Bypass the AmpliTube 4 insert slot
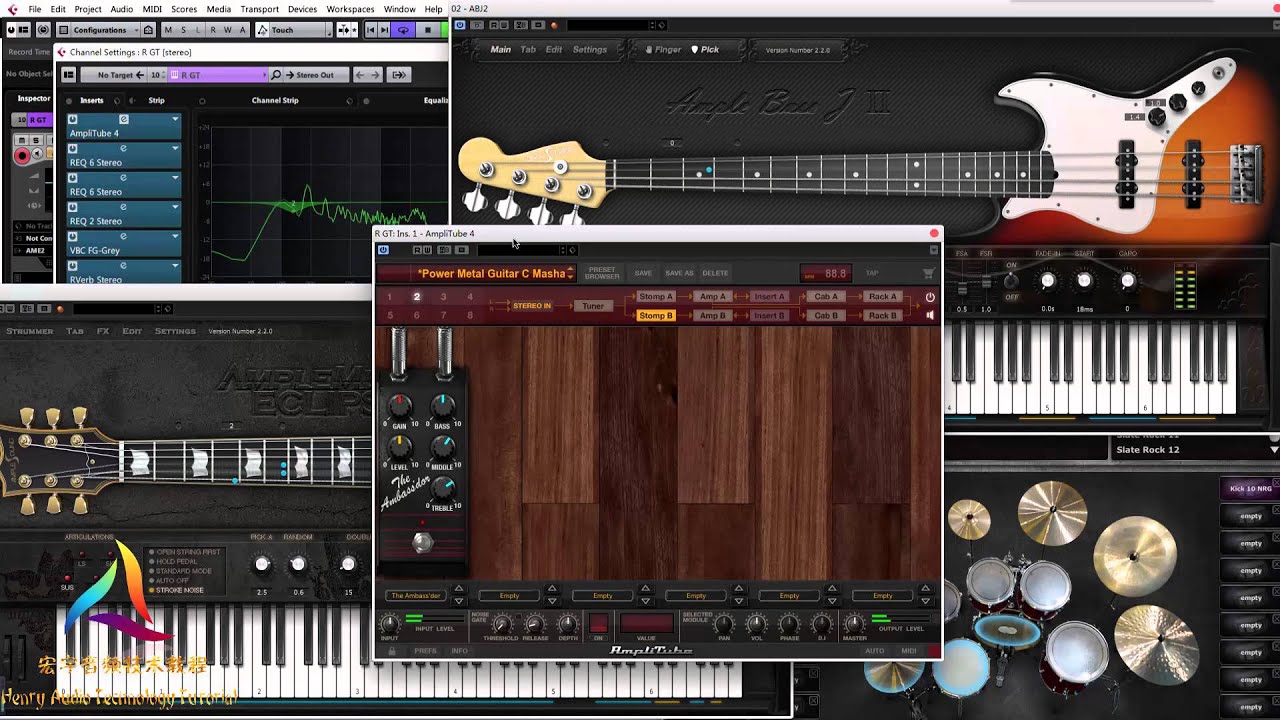Image resolution: width=1280 pixels, height=720 pixels. point(73,119)
